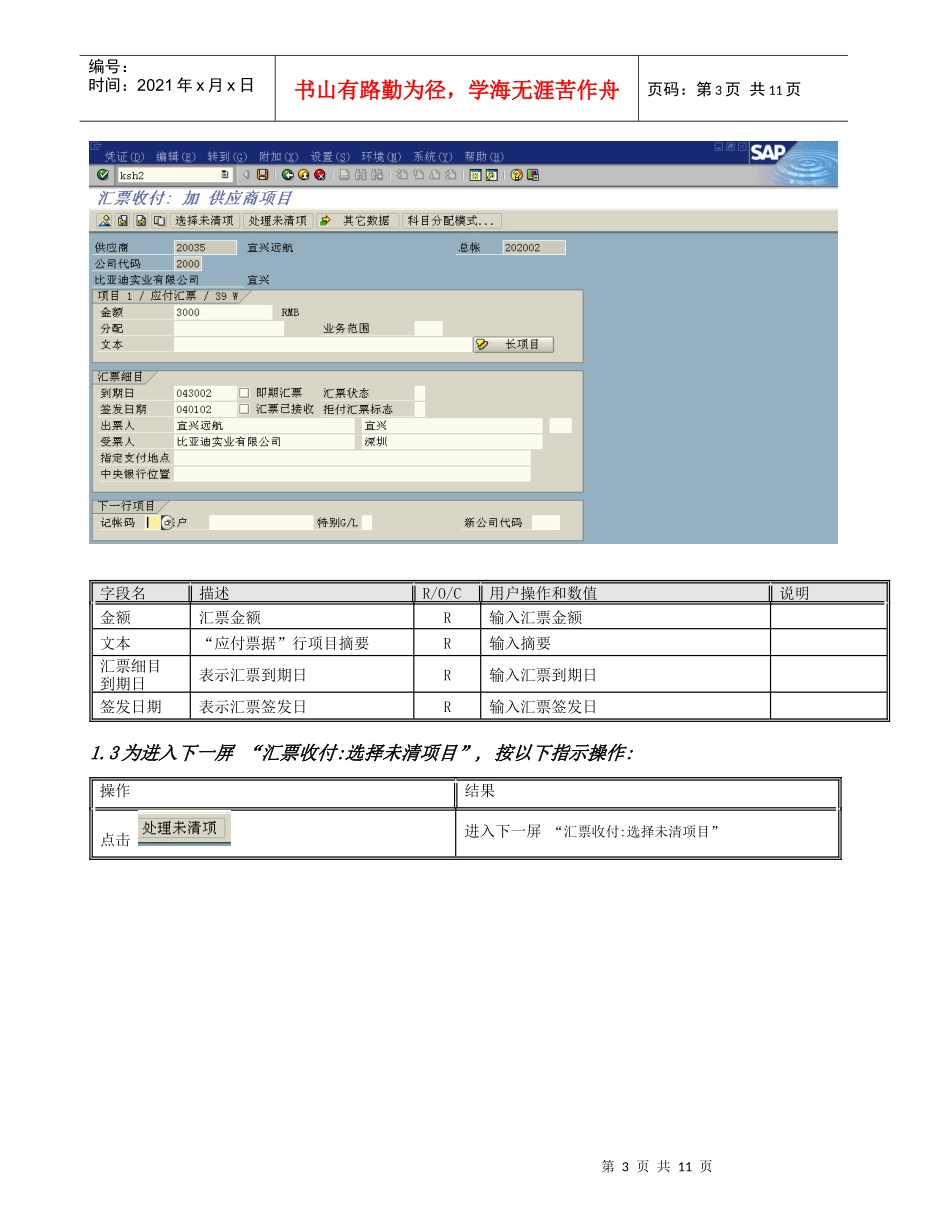This screenshot has width=950, height=1230.
Task: Open the 环境(N) menu
Action: (x=381, y=157)
